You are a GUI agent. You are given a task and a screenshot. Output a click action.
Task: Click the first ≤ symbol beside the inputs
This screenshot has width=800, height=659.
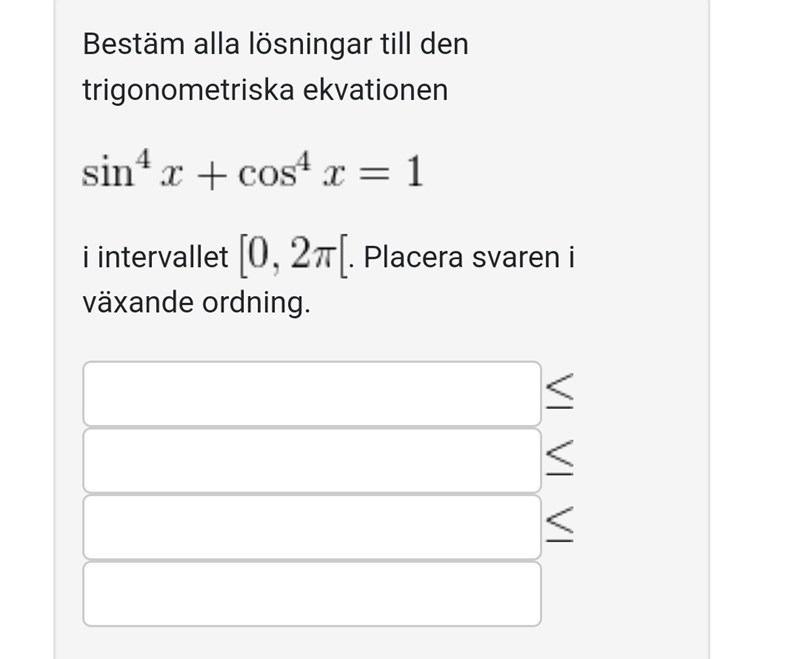559,391
